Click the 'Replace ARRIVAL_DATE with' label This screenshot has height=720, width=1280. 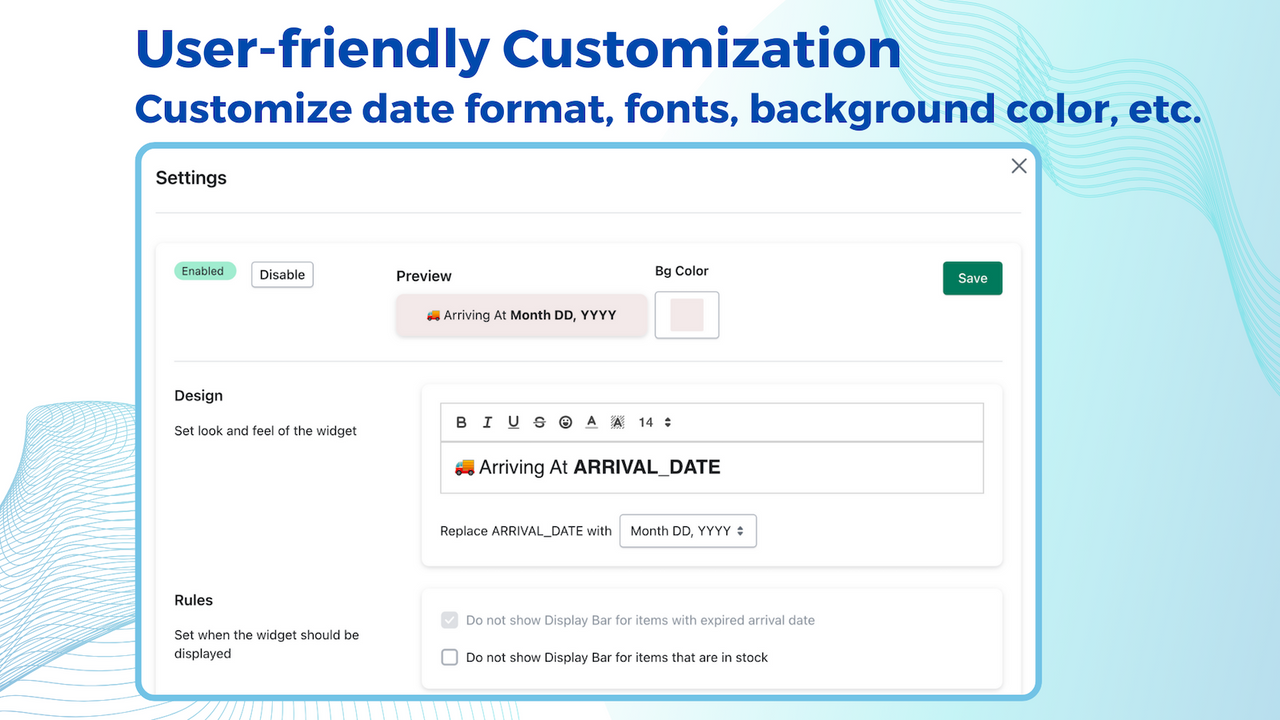[x=526, y=531]
